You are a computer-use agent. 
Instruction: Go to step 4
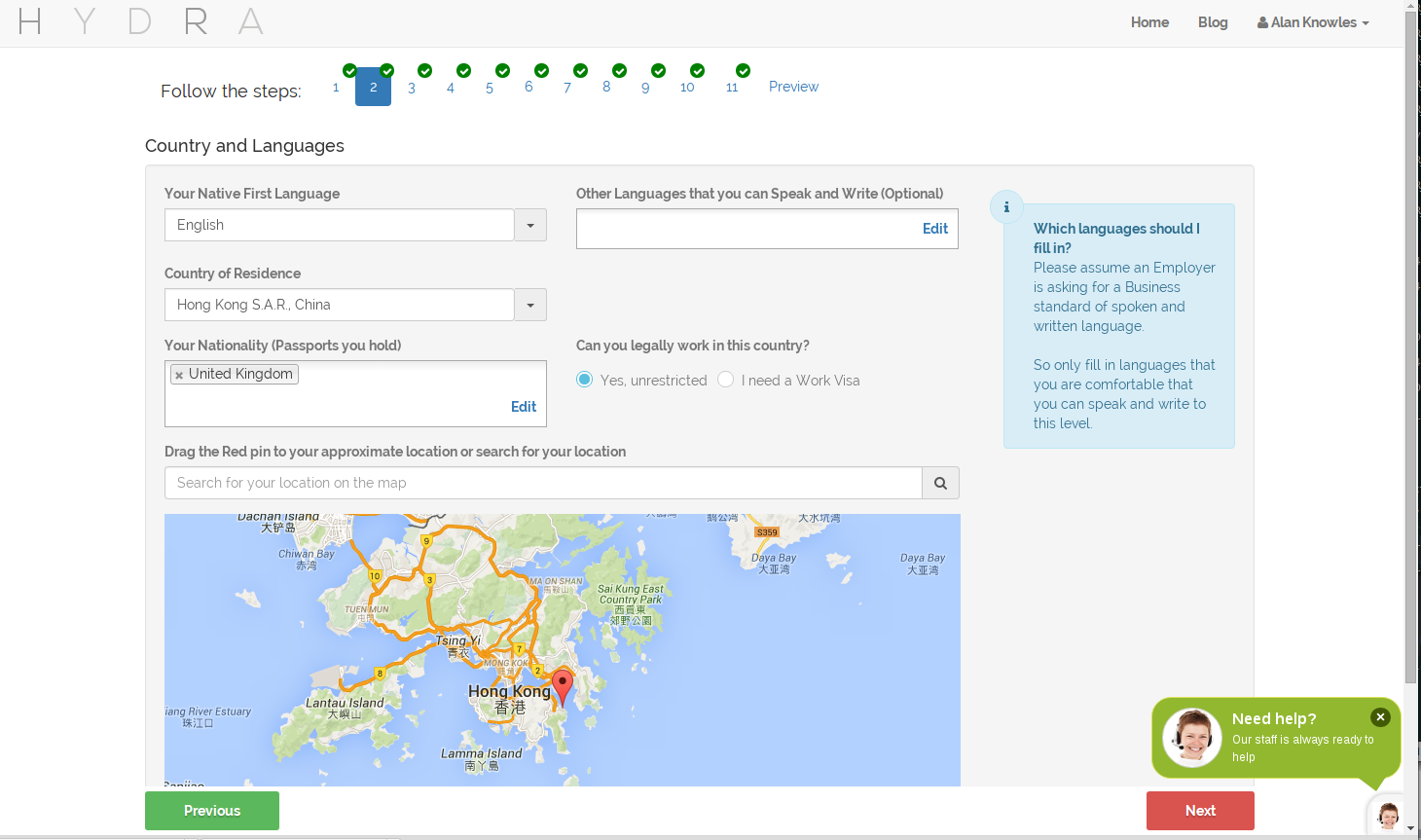click(x=451, y=88)
